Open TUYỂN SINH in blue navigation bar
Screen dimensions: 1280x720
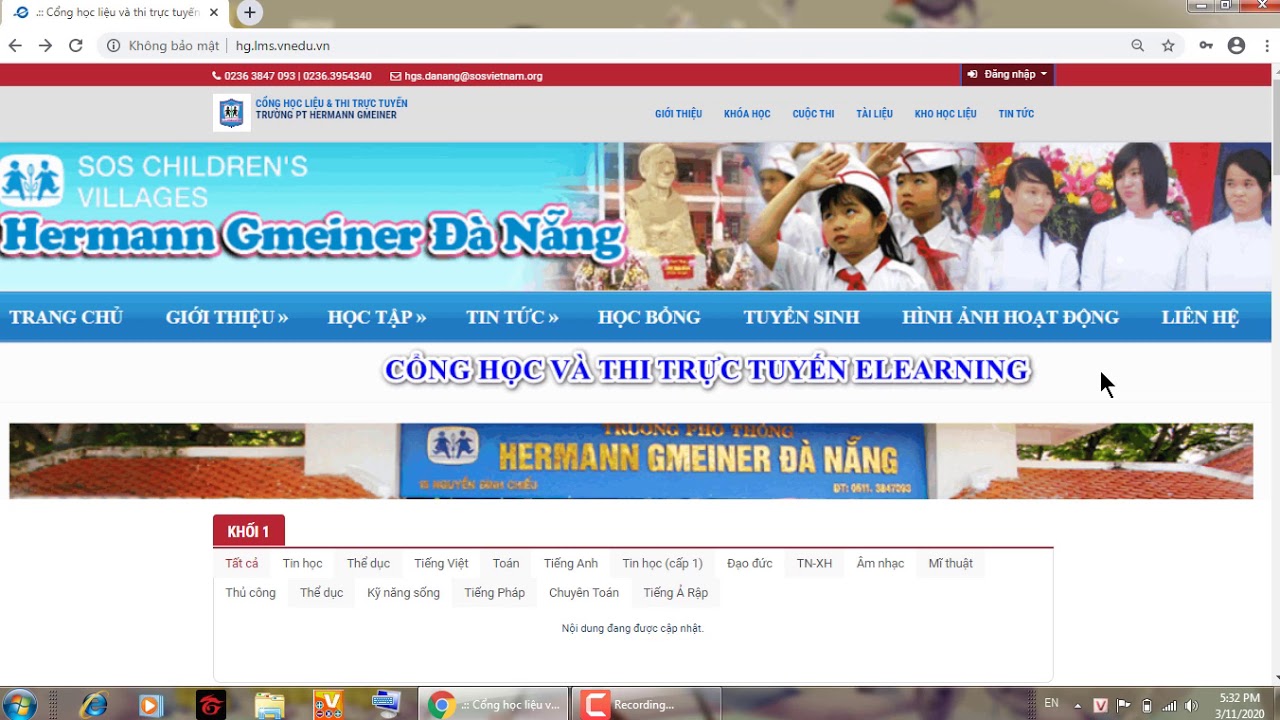point(801,317)
